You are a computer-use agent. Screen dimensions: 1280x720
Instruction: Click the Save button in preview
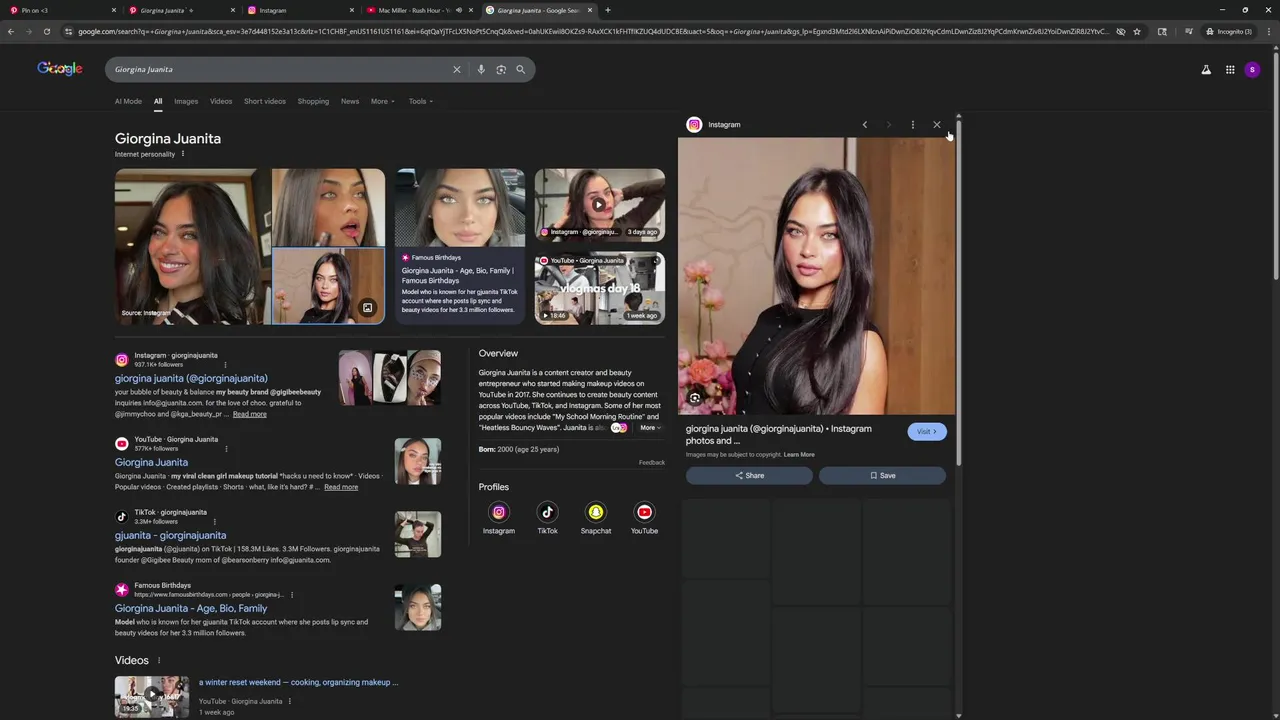(882, 476)
